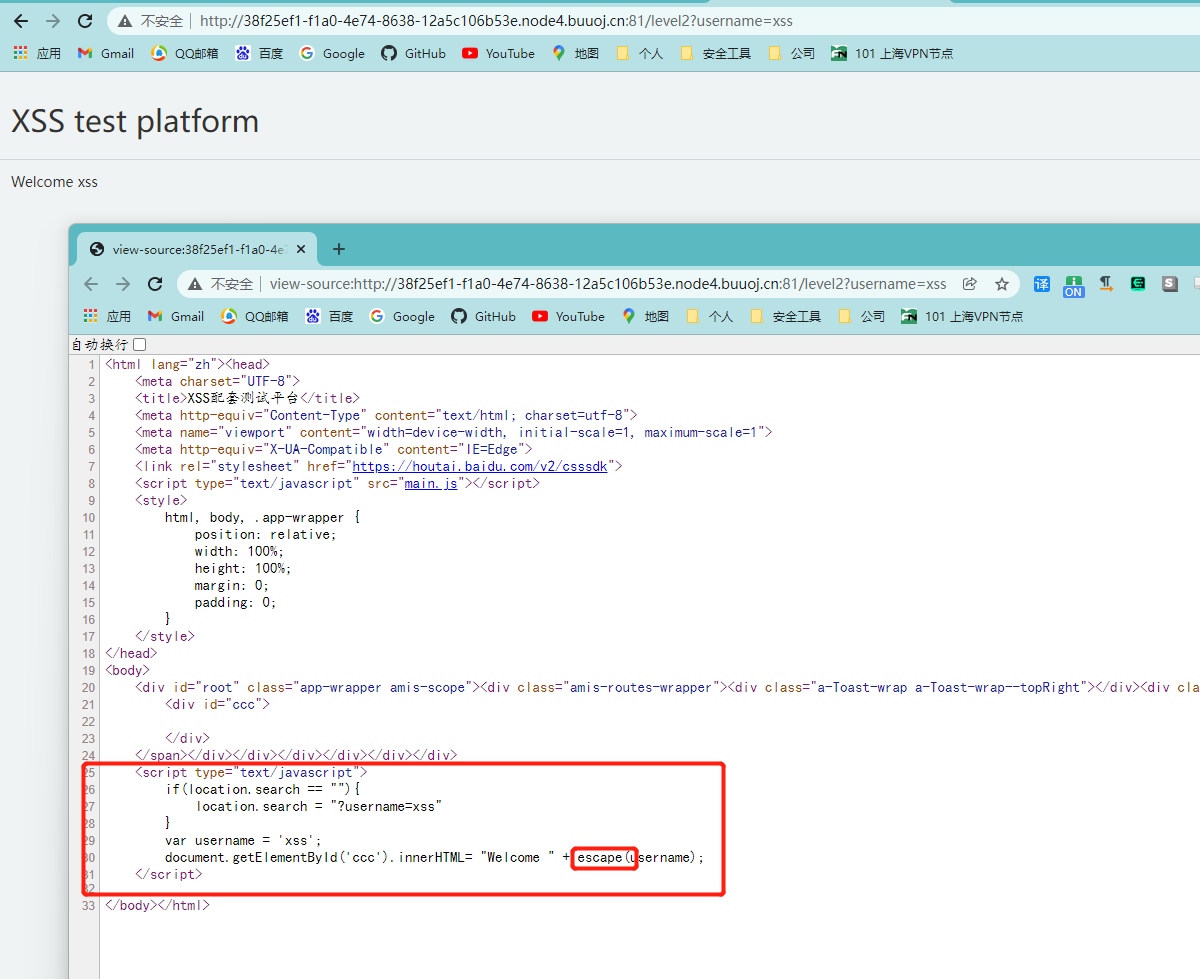Open Gmail bookmark in view-source window
The image size is (1200, 979).
coord(176,316)
